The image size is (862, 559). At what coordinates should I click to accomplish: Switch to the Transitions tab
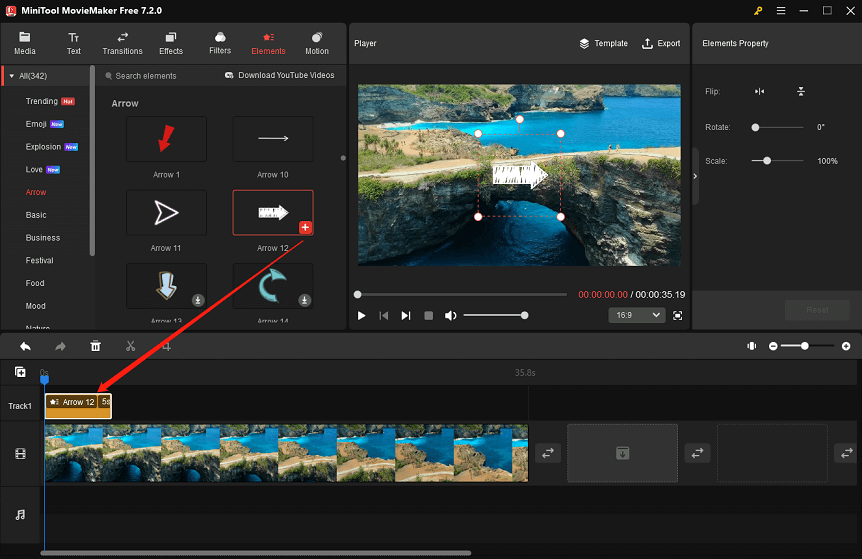coord(122,43)
